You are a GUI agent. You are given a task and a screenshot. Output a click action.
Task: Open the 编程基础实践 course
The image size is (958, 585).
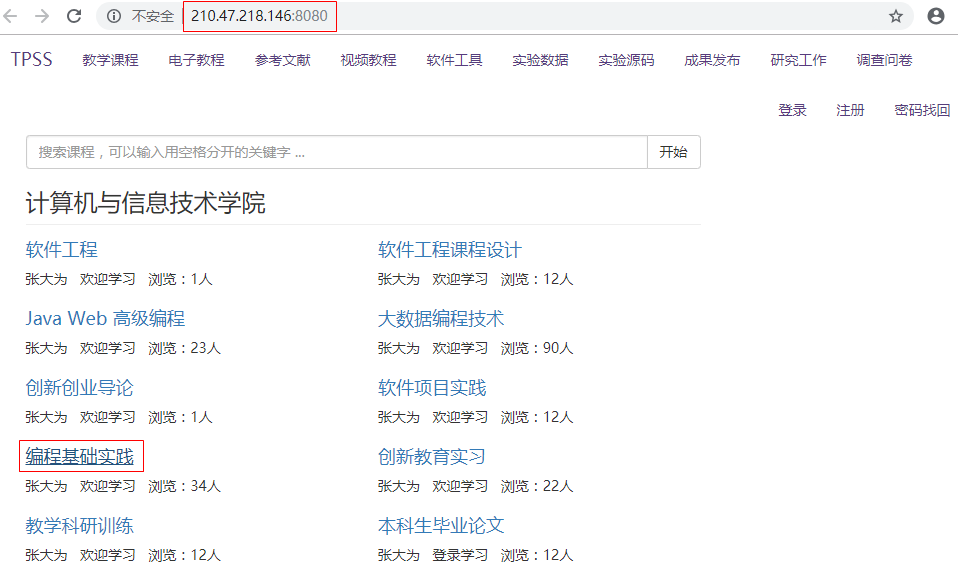tap(79, 457)
